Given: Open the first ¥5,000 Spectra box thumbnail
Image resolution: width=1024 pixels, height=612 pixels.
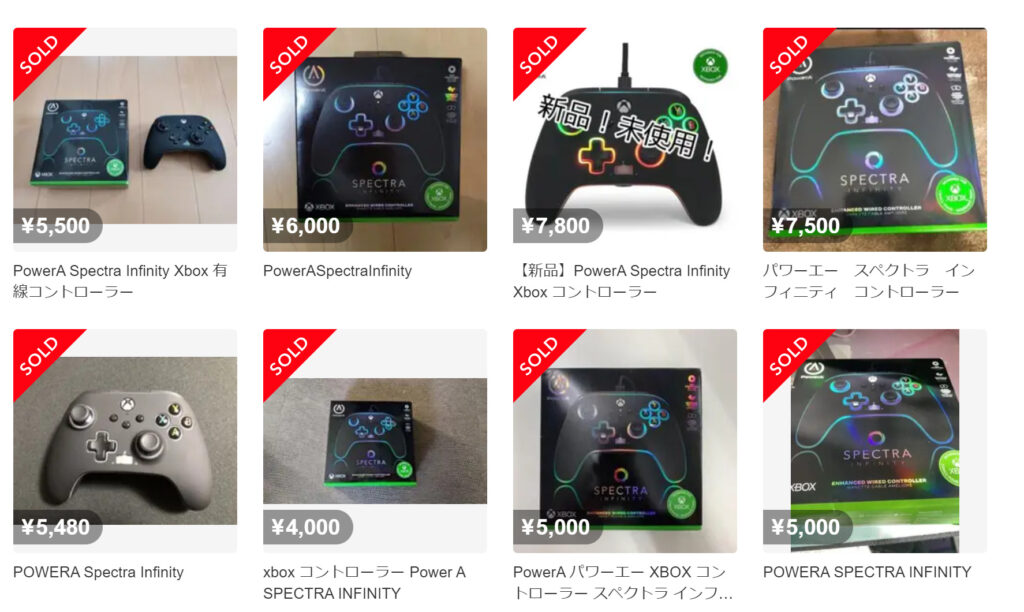Looking at the screenshot, I should [625, 441].
